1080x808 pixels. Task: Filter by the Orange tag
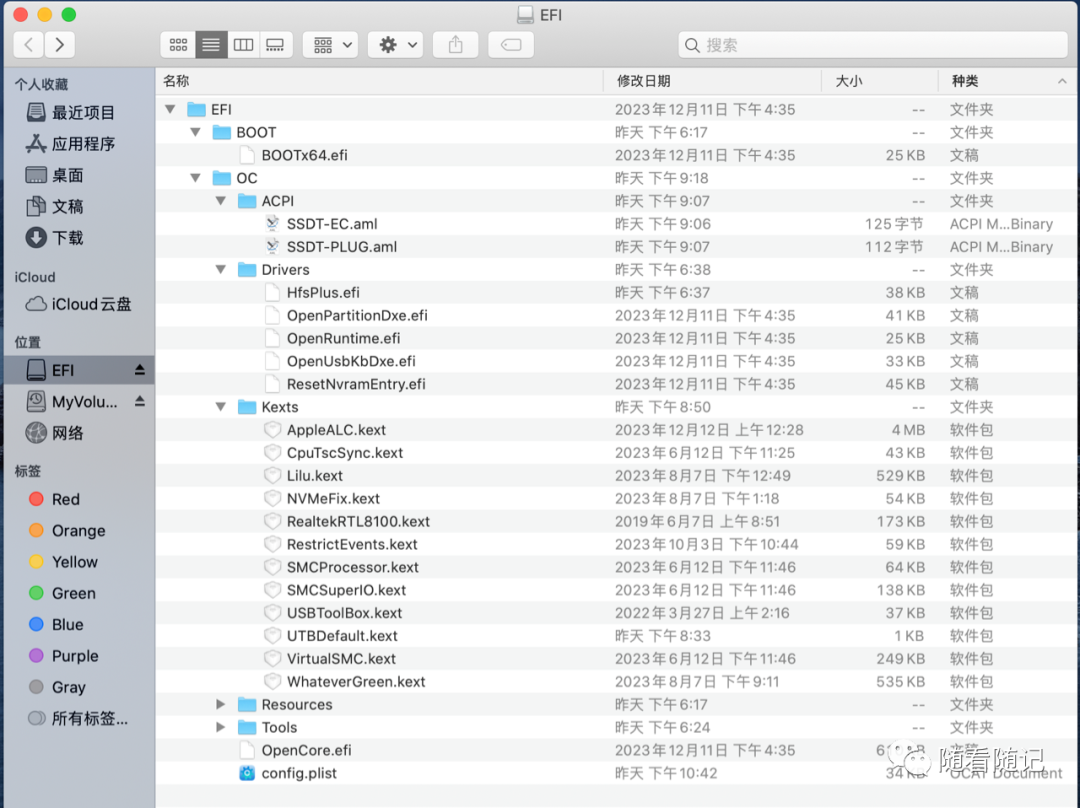pos(67,530)
